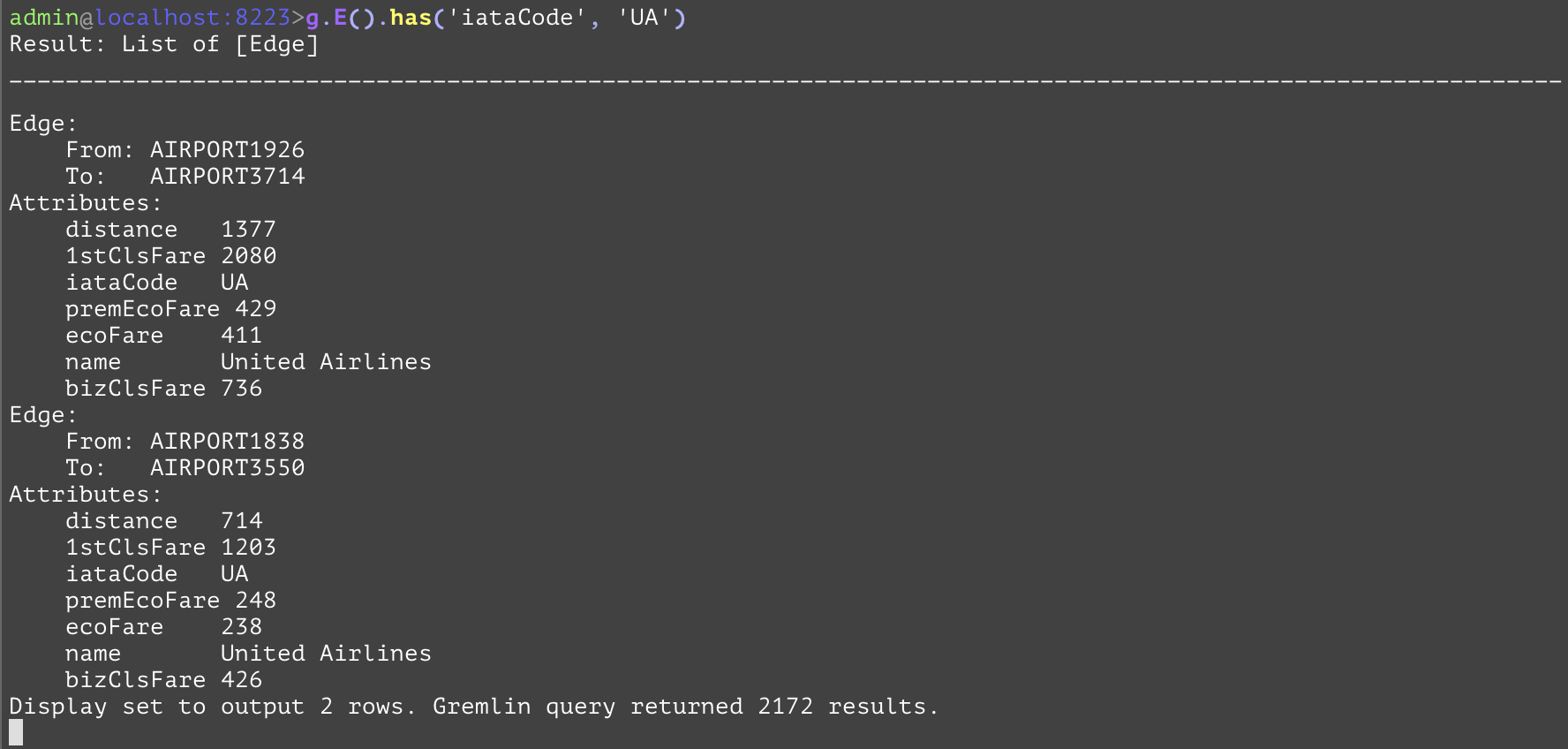Click localhost:8223 in the prompt

pos(192,18)
